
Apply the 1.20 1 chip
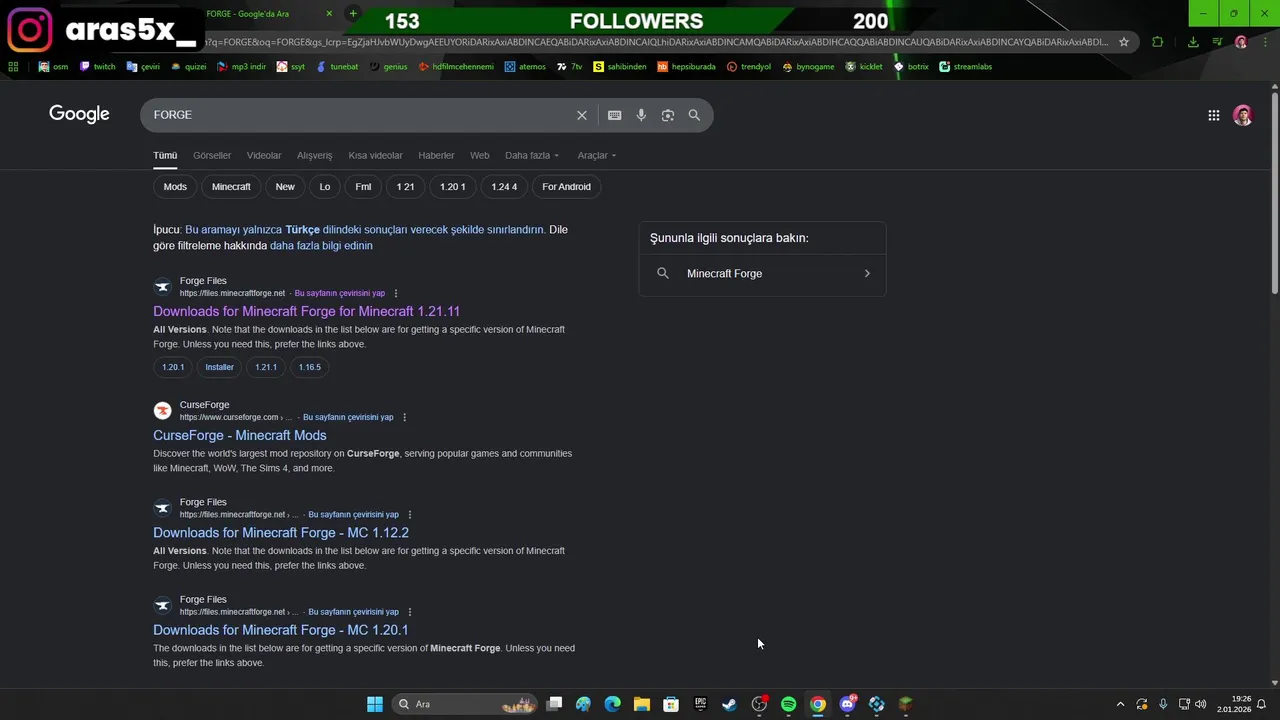coord(453,187)
